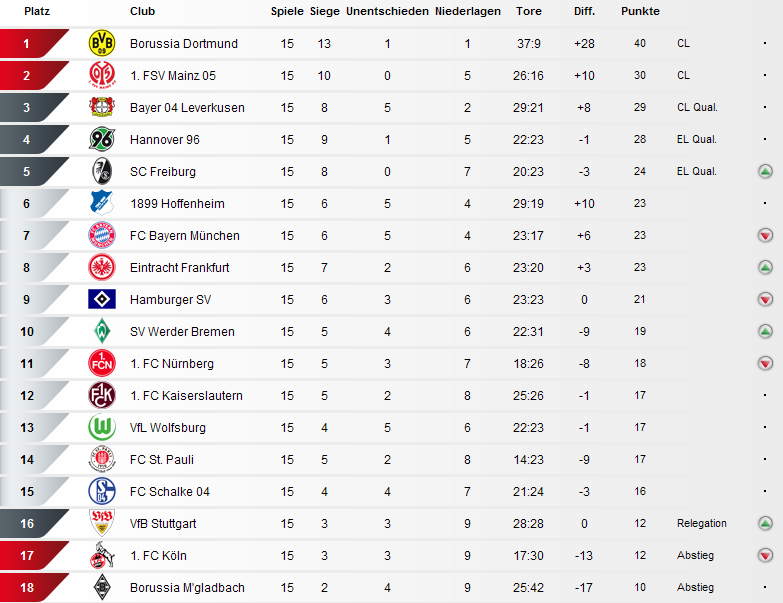This screenshot has height=603, width=783.
Task: Click the Siege column header
Action: click(325, 11)
